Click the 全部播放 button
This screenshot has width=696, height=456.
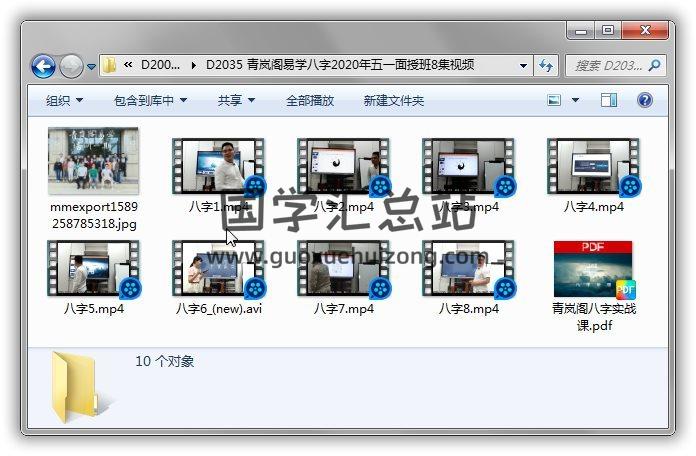pos(310,101)
